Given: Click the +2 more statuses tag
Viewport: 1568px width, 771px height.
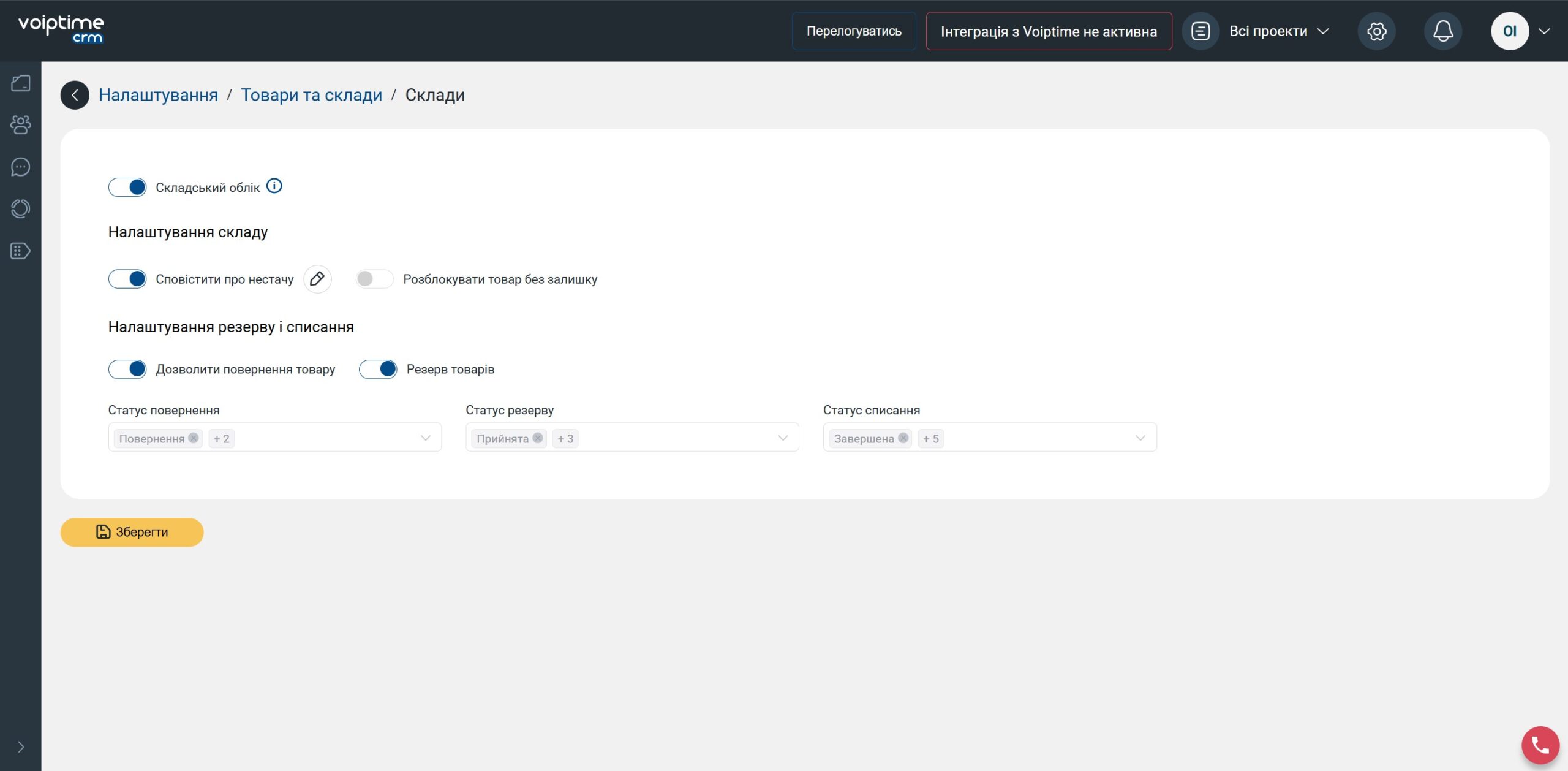Looking at the screenshot, I should 222,438.
